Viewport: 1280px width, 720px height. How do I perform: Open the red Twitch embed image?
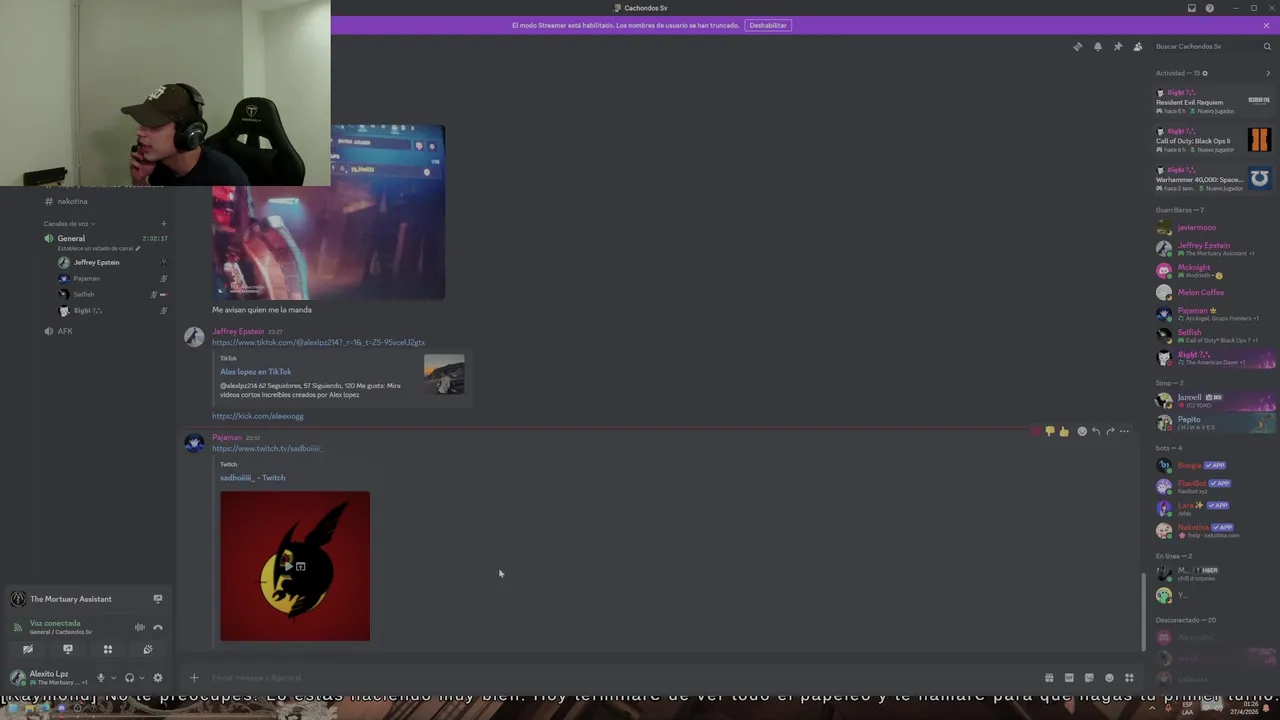(295, 566)
